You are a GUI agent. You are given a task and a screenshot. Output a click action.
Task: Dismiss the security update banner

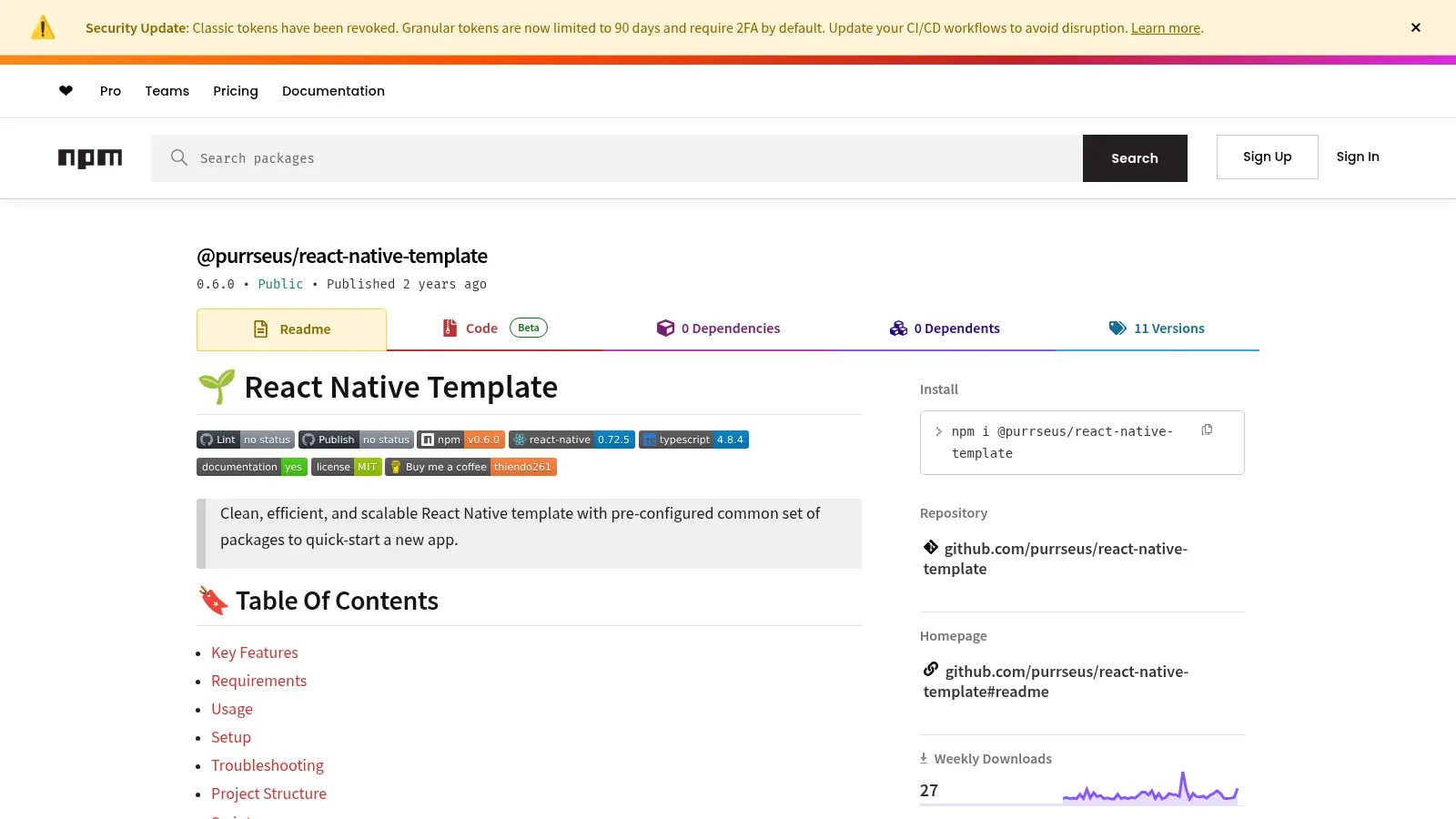click(1415, 28)
